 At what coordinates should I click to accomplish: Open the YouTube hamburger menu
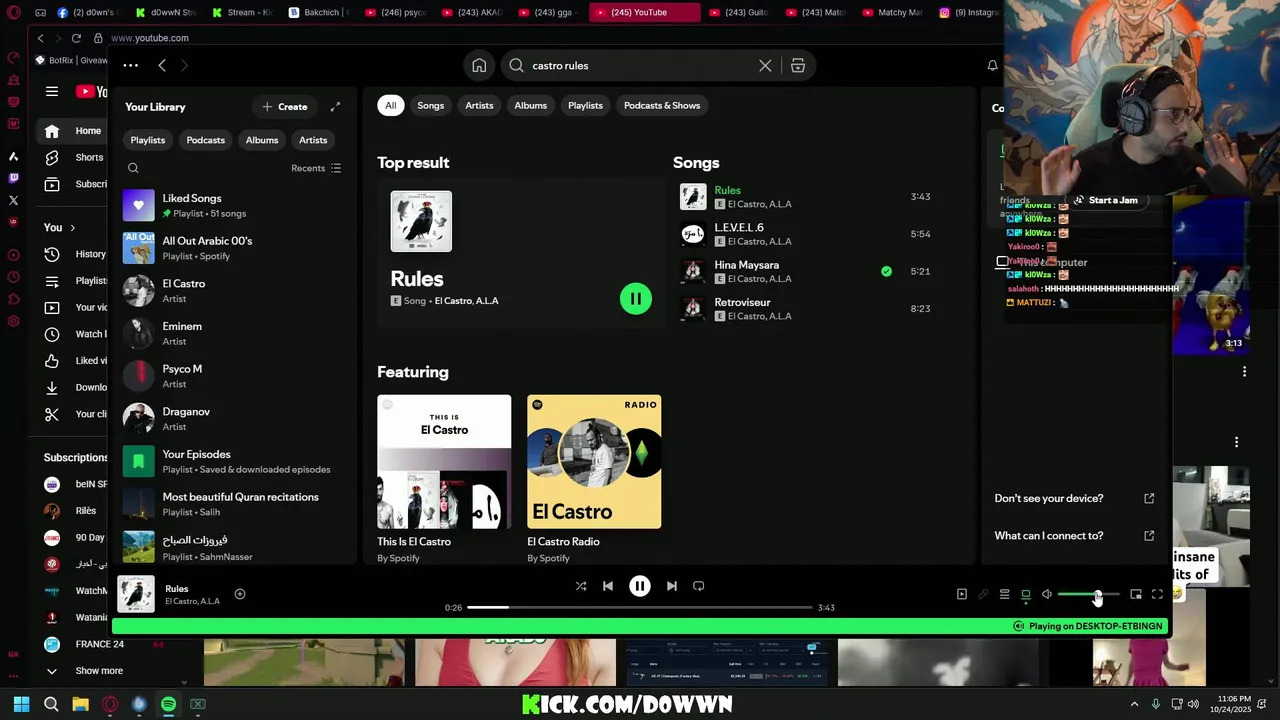52,91
